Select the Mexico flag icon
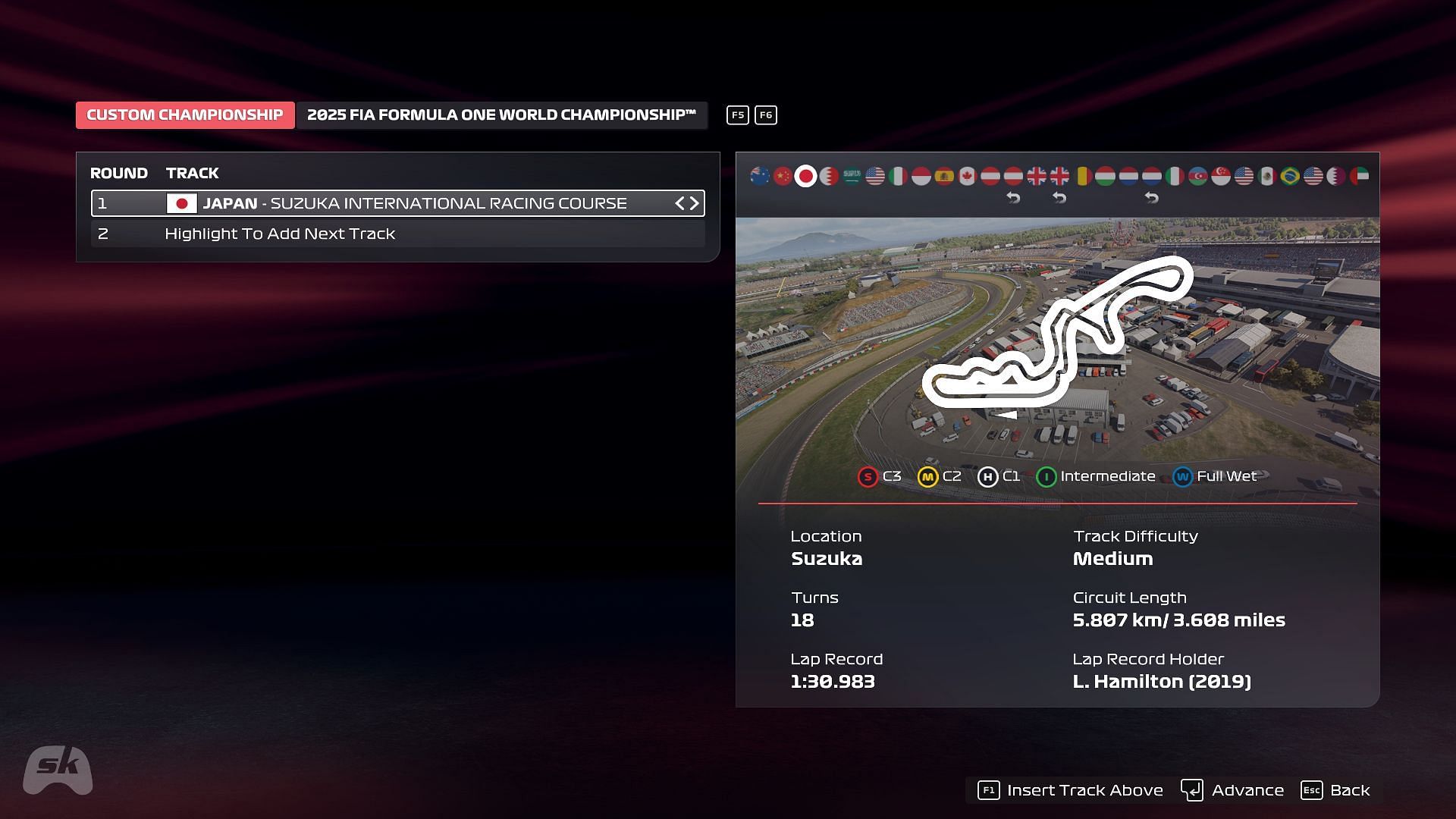Image resolution: width=1456 pixels, height=819 pixels. point(1266,176)
